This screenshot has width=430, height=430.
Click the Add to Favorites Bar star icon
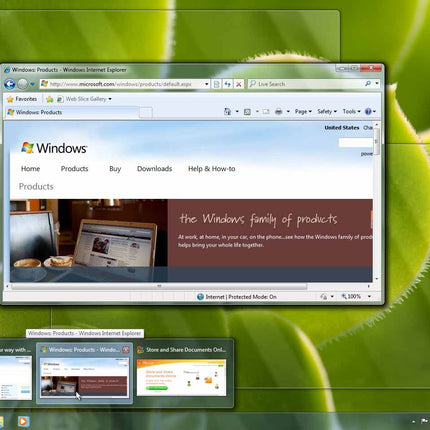point(50,99)
